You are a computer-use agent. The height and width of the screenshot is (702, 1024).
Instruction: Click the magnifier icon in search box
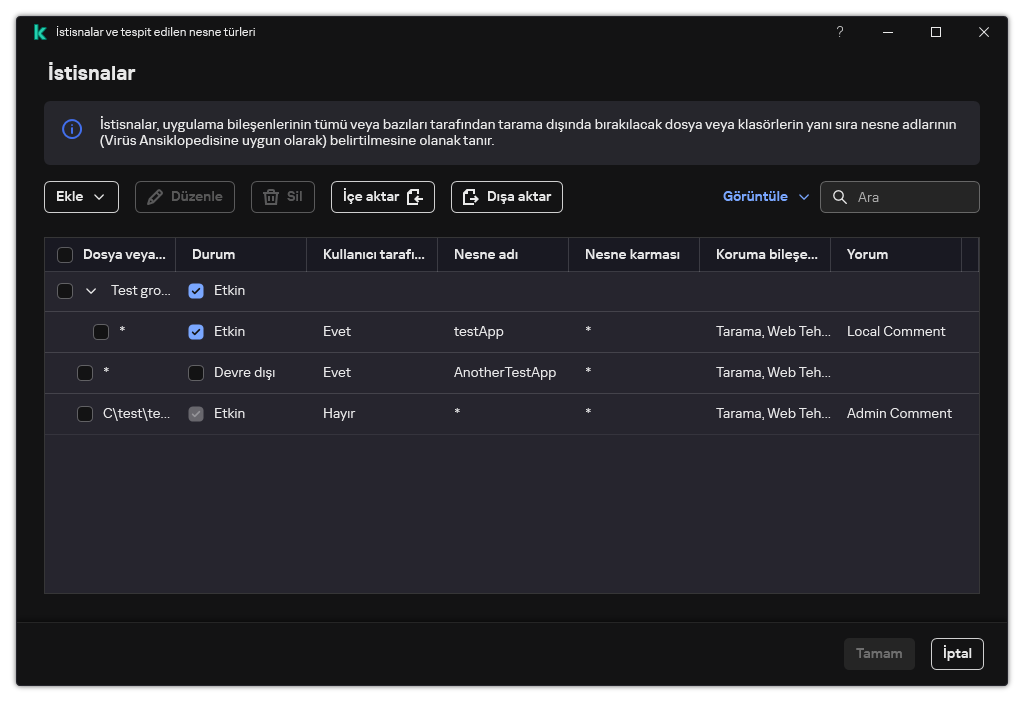[840, 197]
